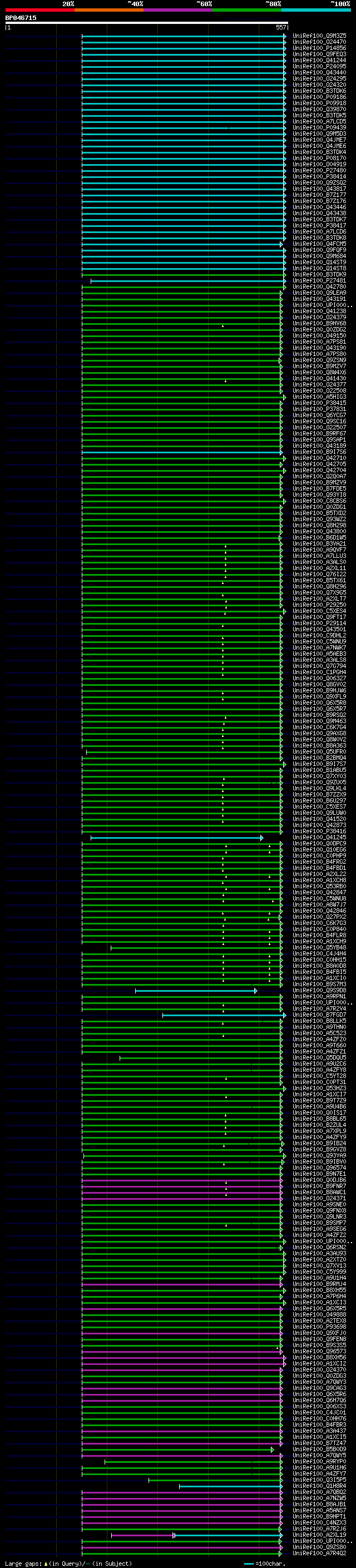
Task: Open hit UniRef100_O24470
Action: [319, 42]
